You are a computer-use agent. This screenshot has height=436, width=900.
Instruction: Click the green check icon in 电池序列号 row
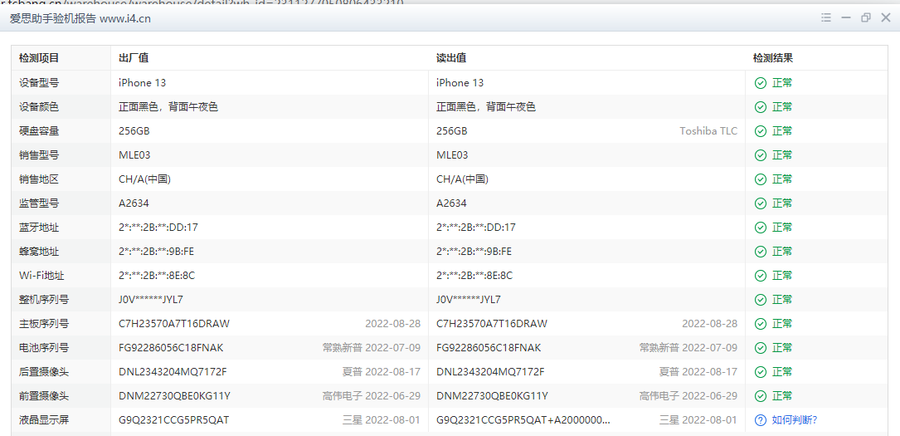(x=761, y=348)
